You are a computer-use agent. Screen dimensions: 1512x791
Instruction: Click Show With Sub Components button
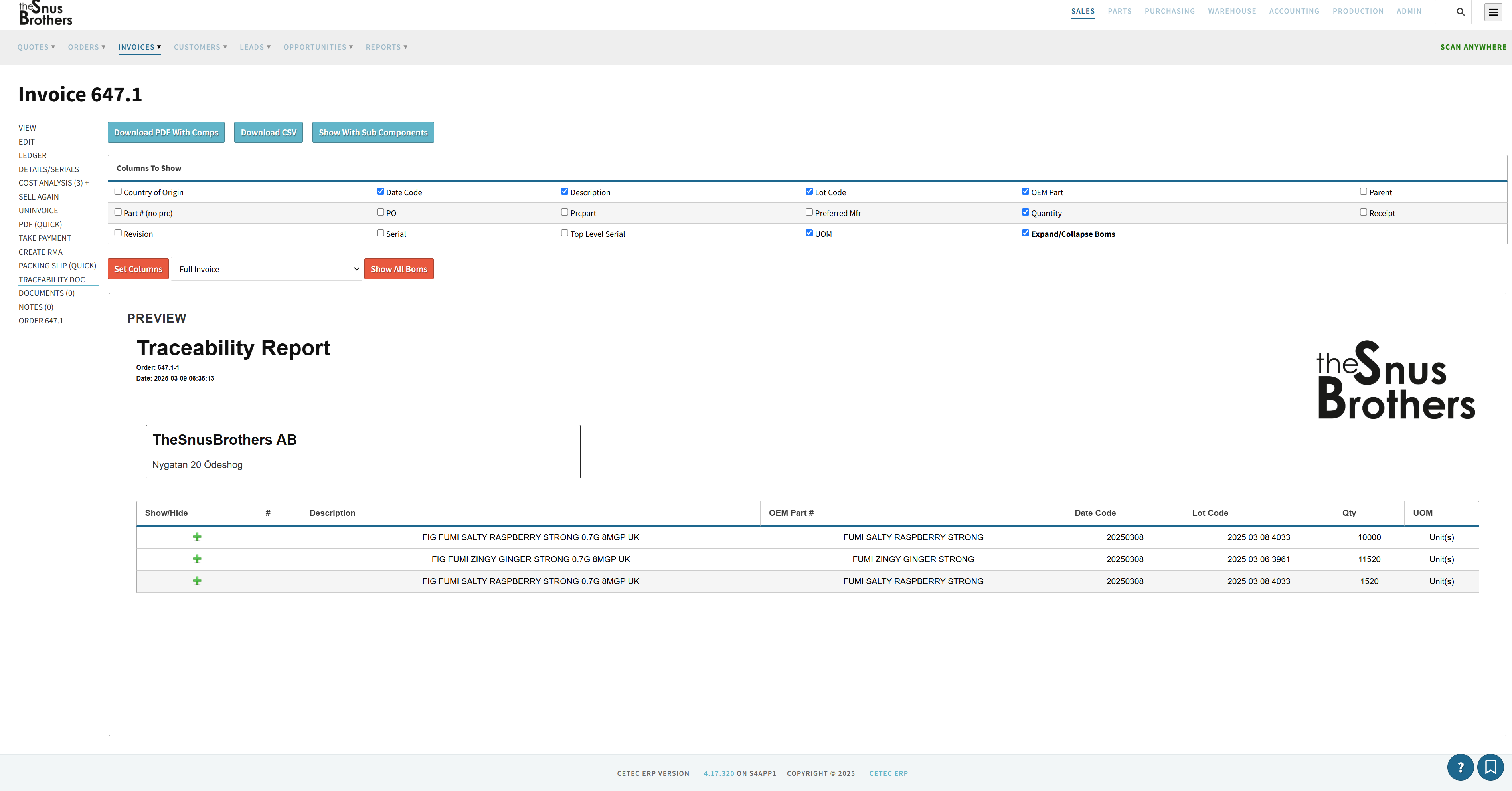[x=373, y=132]
